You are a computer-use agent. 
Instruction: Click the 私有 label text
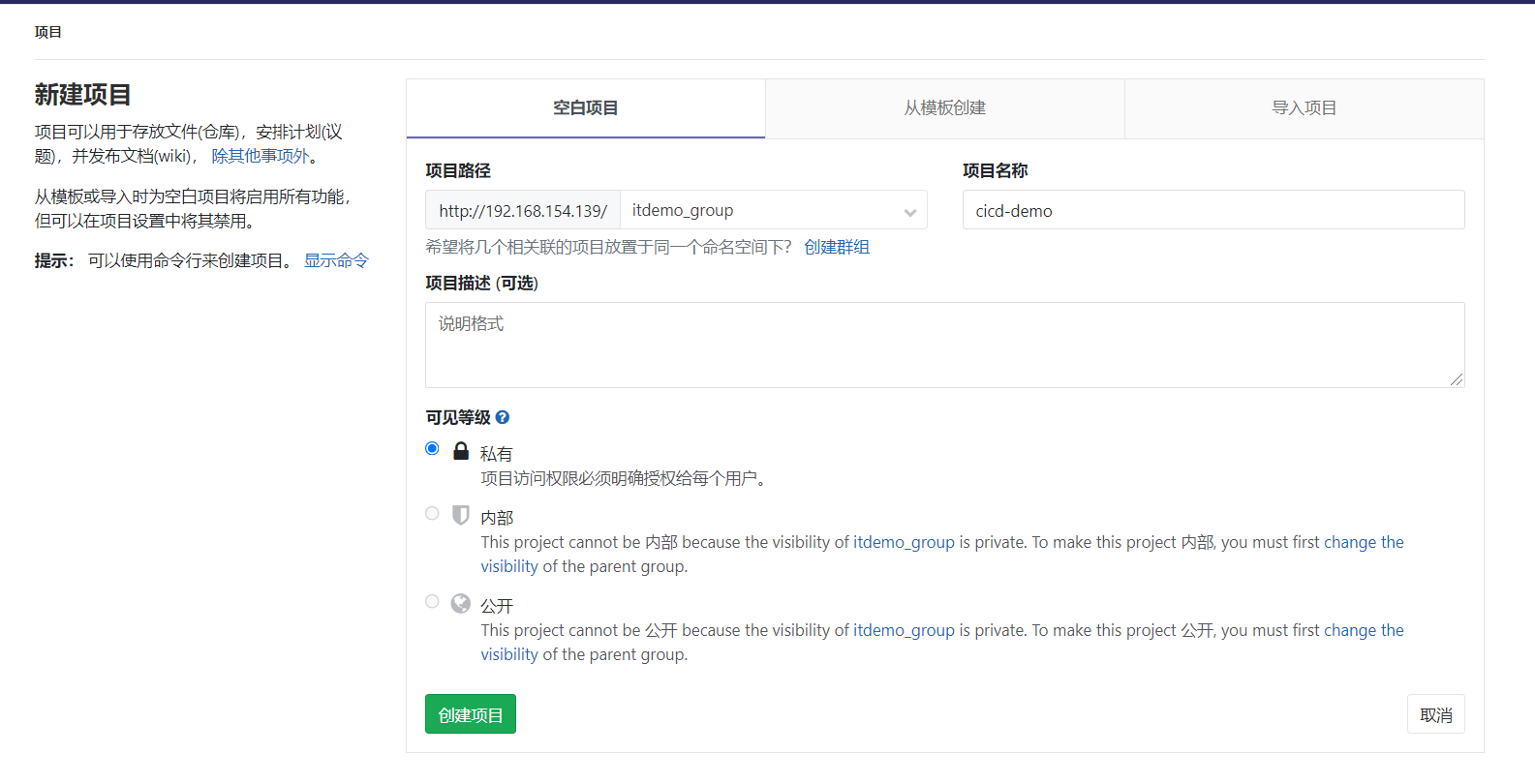click(497, 454)
